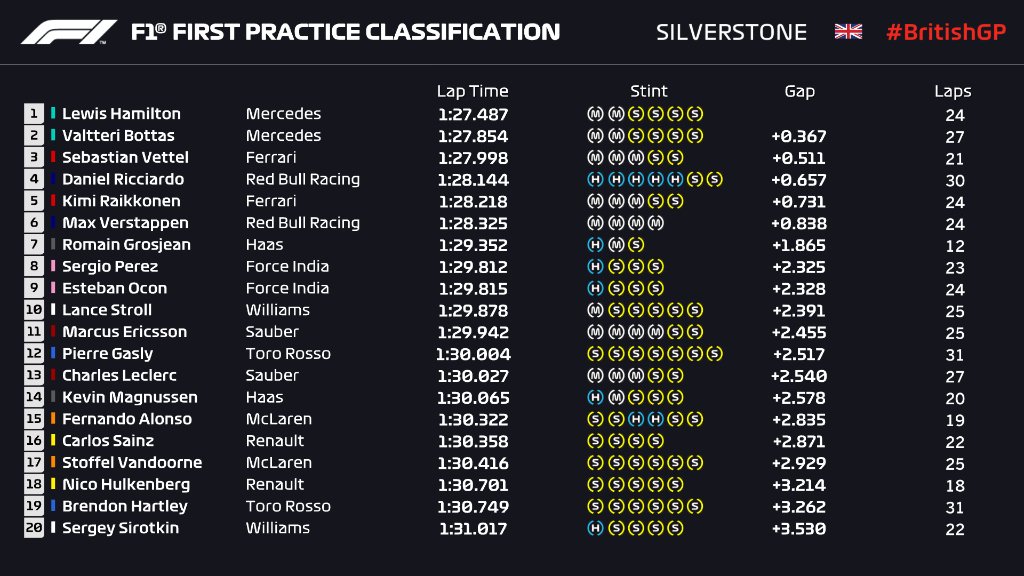1024x576 pixels.
Task: Select the Stint column header
Action: pos(649,91)
